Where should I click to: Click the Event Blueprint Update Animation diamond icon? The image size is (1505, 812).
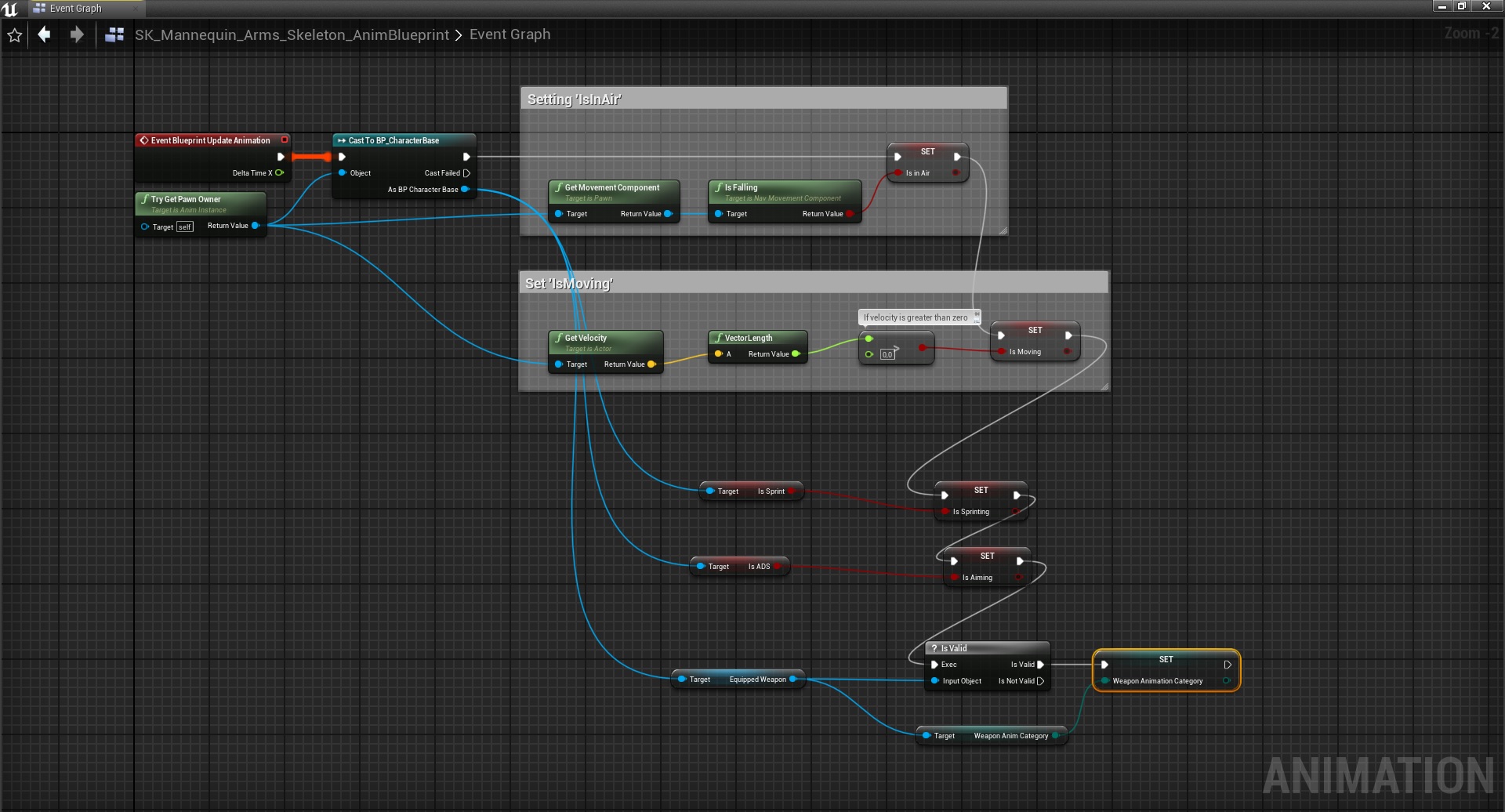coord(144,140)
